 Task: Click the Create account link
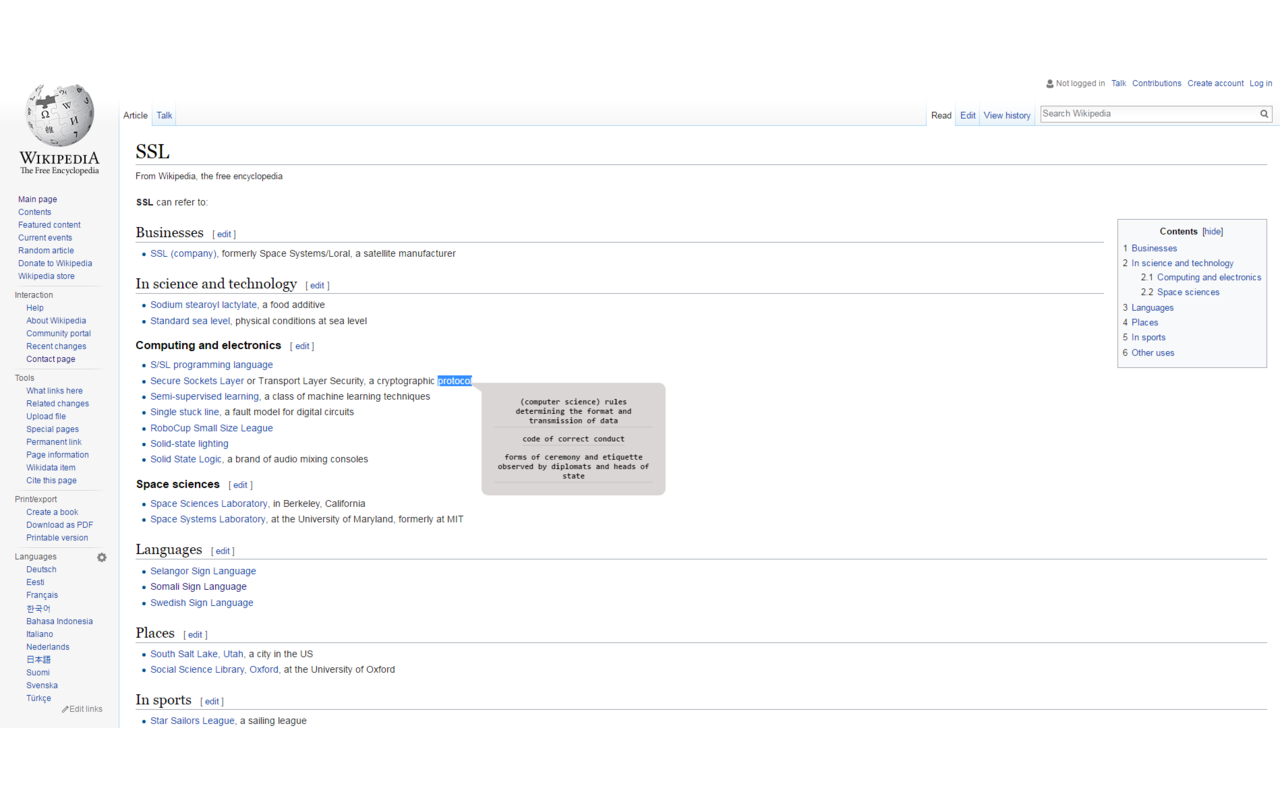coord(1215,84)
